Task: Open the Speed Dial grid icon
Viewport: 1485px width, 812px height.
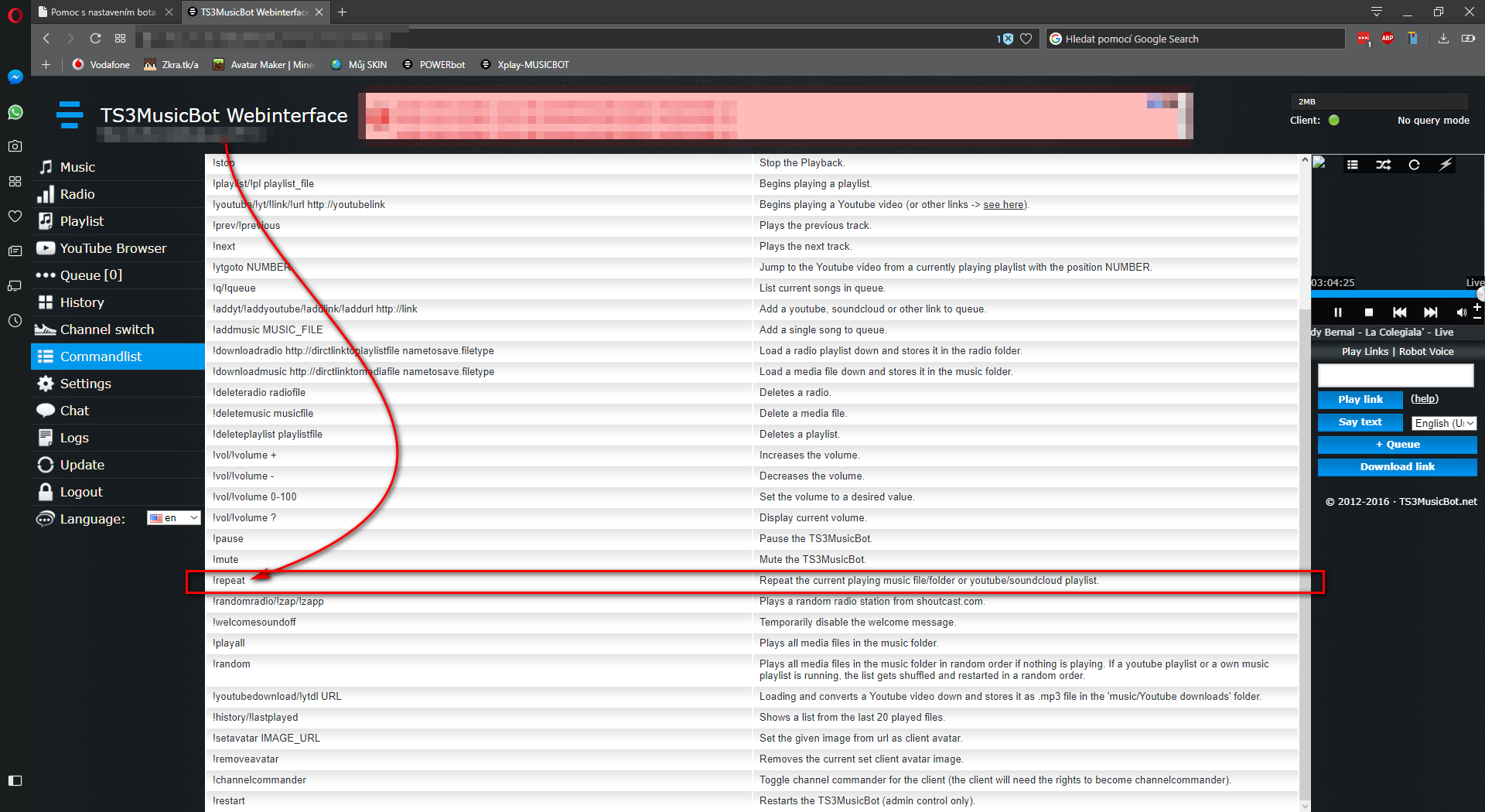Action: [120, 39]
